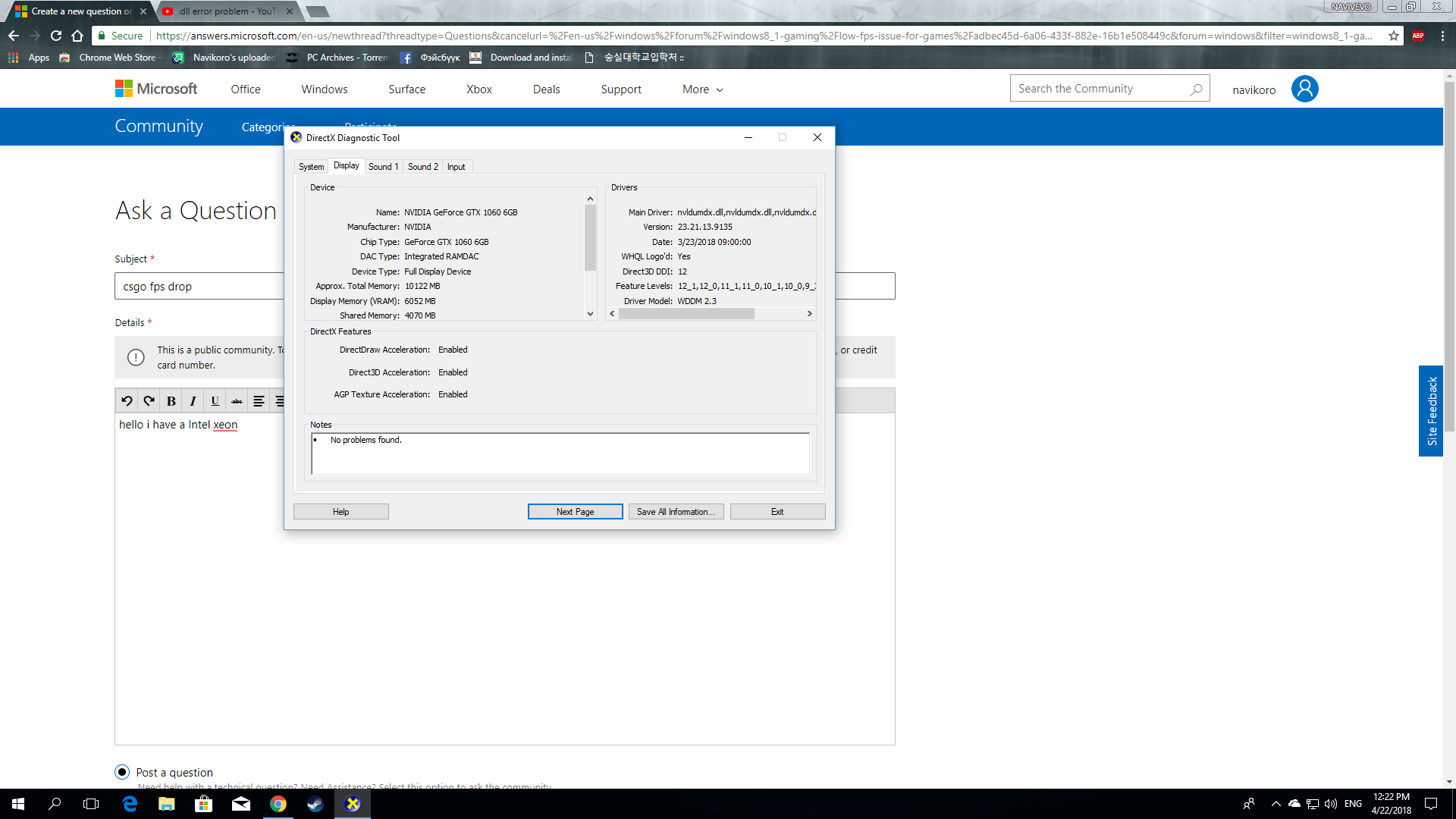Screen dimensions: 1456x819
Task: Click in the Details text editor area
Action: tap(504, 579)
